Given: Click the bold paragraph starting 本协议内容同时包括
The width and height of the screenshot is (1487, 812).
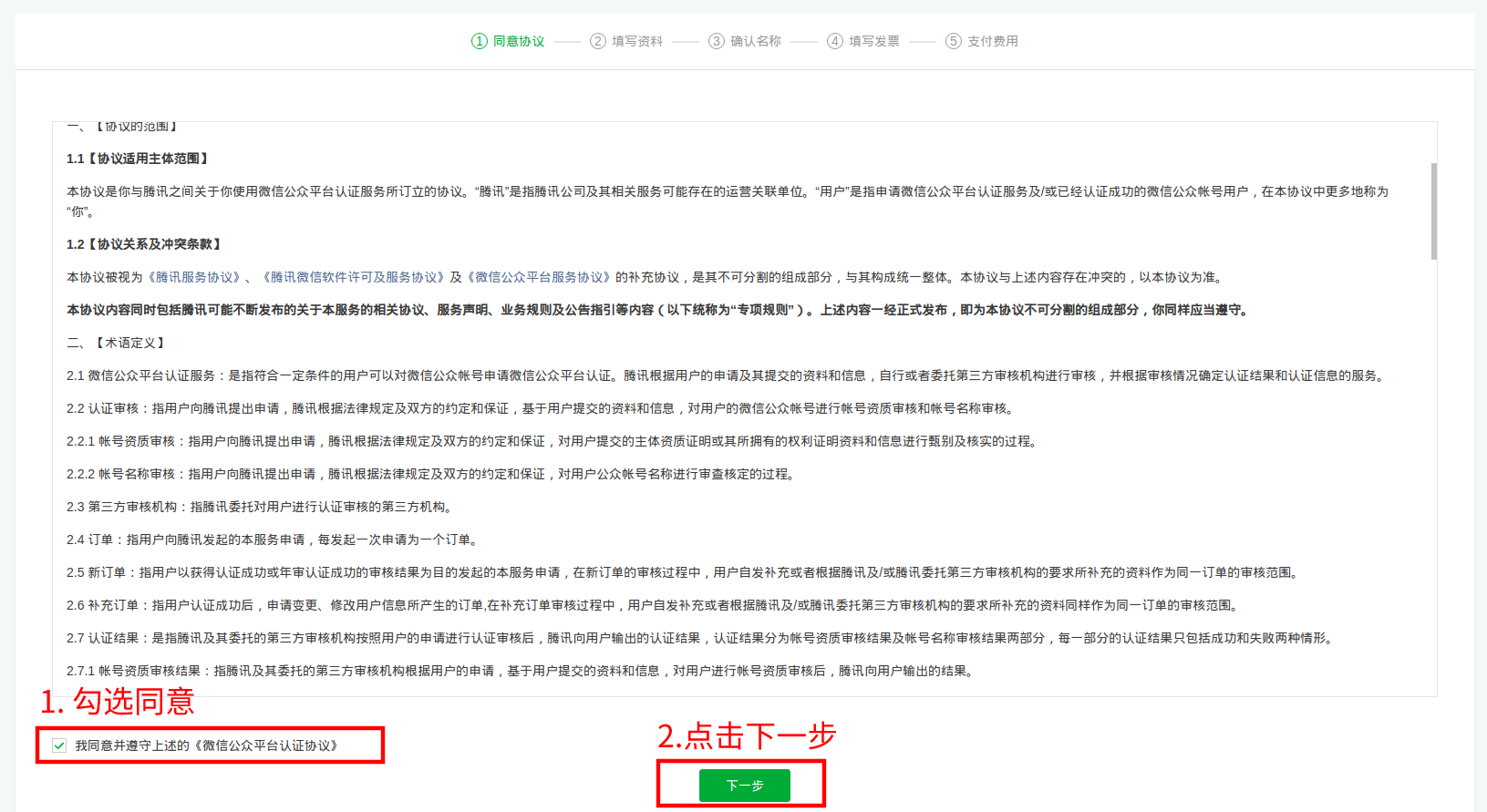Looking at the screenshot, I should coord(659,310).
